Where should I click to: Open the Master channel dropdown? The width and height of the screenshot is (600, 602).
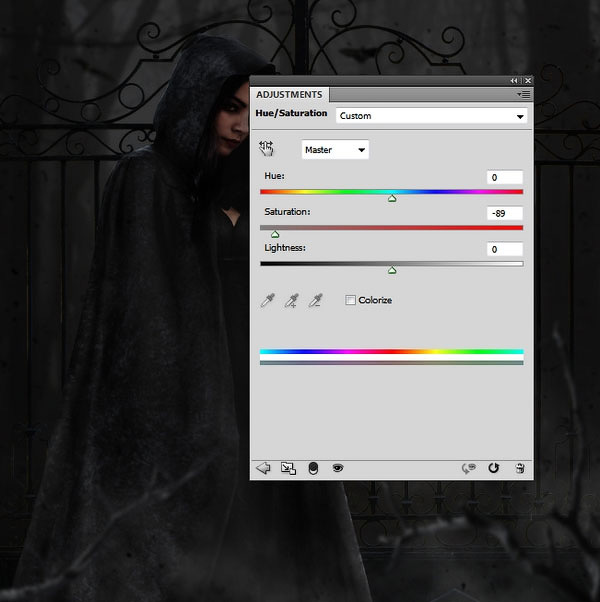335,150
